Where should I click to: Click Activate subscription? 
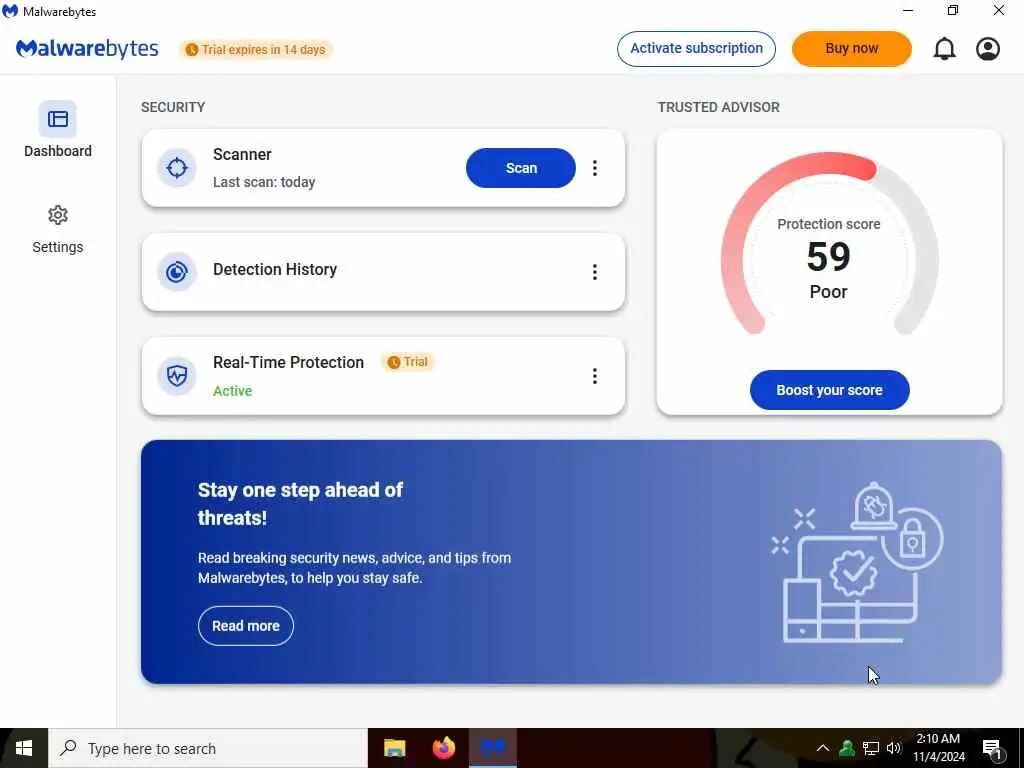[696, 48]
